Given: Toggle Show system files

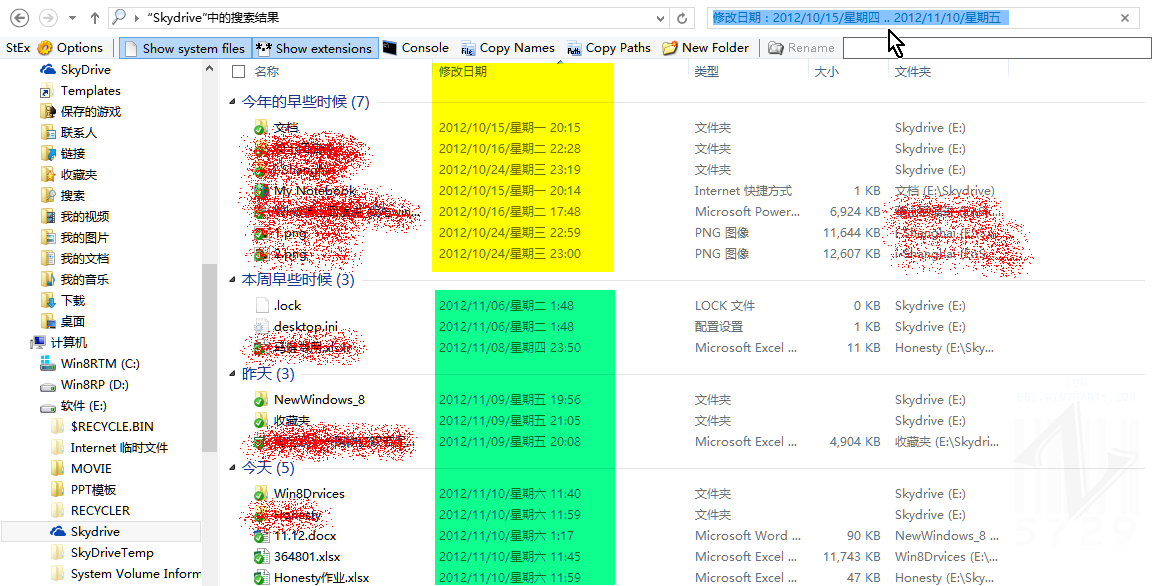Looking at the screenshot, I should pyautogui.click(x=185, y=48).
